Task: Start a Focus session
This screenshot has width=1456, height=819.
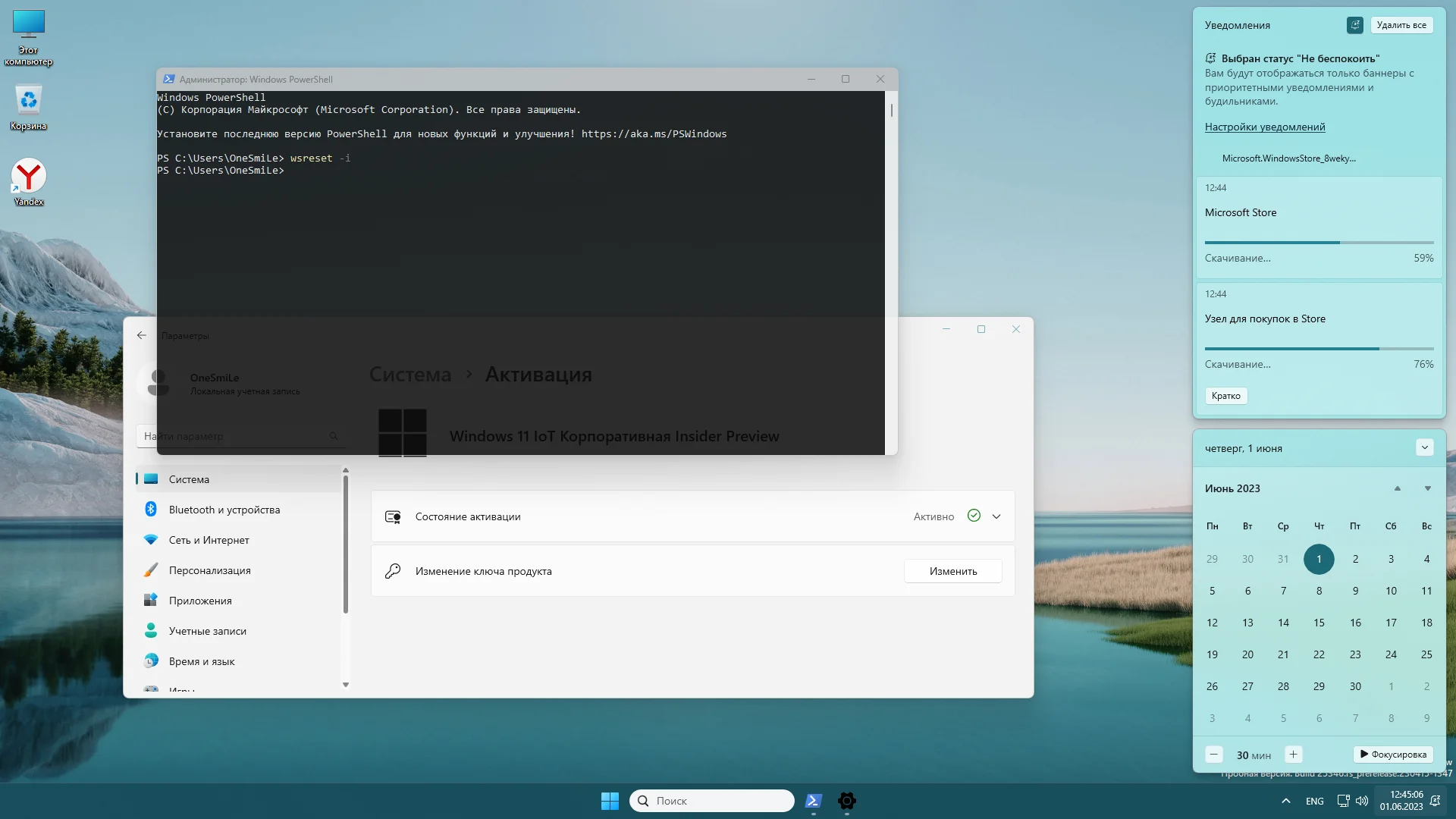Action: [x=1393, y=755]
